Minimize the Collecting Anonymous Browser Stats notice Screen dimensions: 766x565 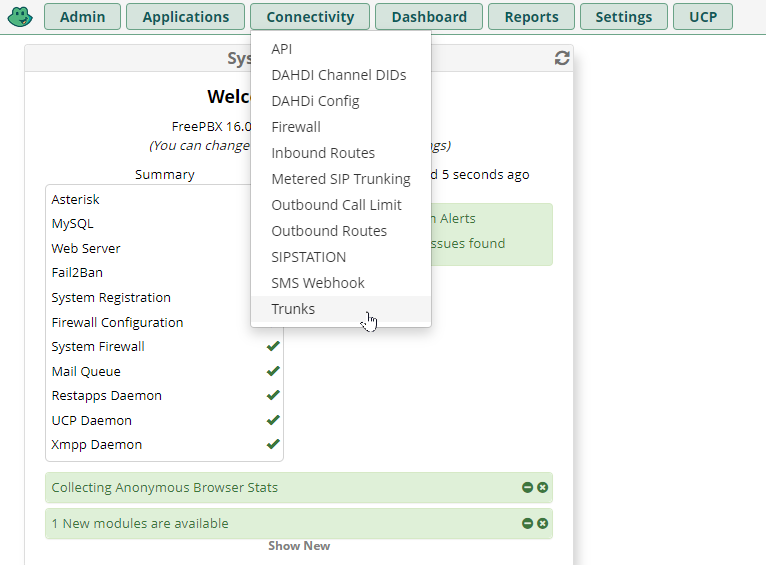(x=527, y=487)
